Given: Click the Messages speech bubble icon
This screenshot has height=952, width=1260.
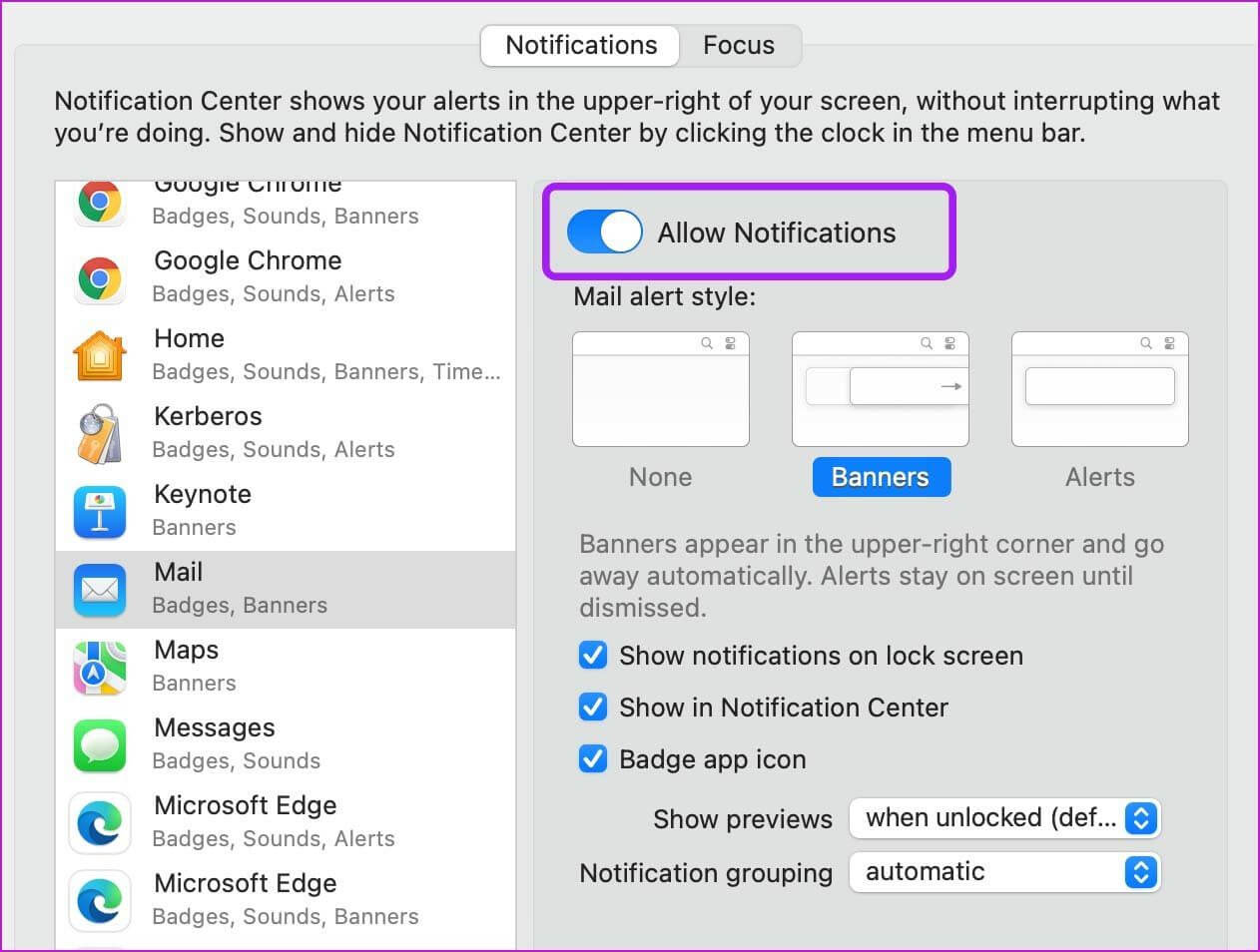Looking at the screenshot, I should (x=99, y=745).
